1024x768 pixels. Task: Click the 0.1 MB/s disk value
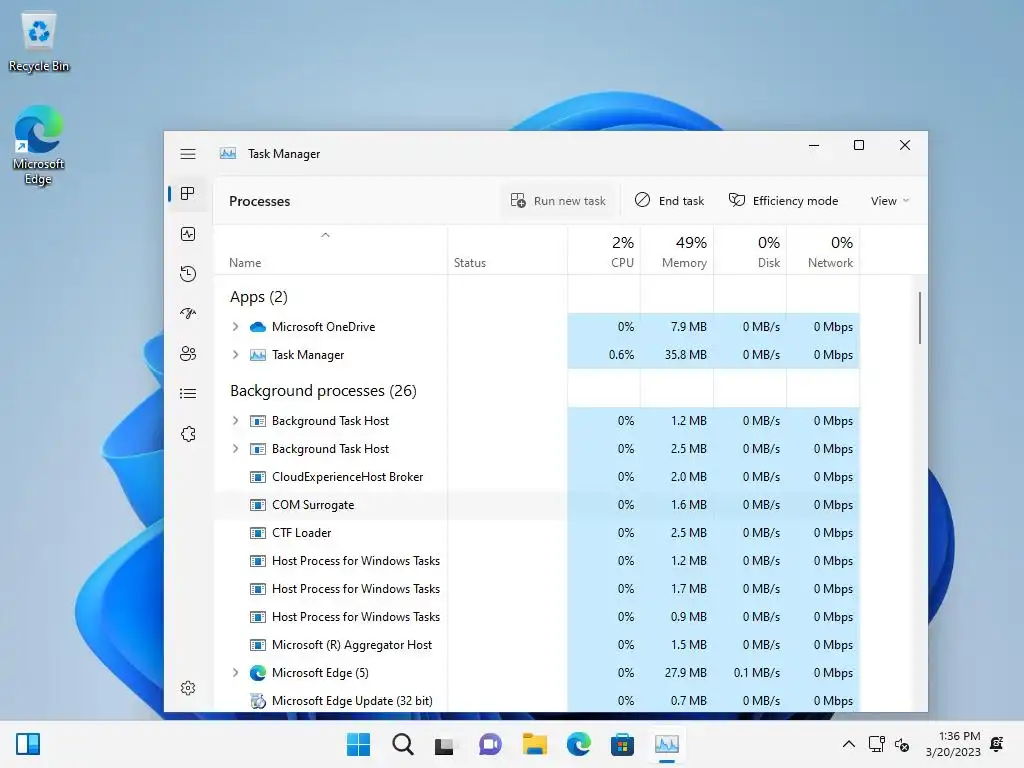click(756, 673)
